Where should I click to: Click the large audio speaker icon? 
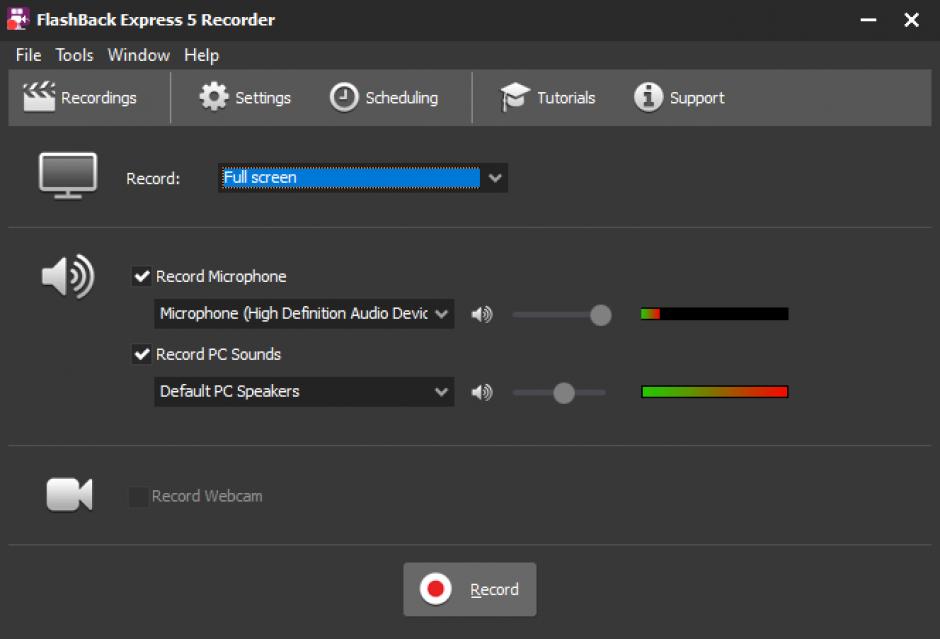click(68, 276)
